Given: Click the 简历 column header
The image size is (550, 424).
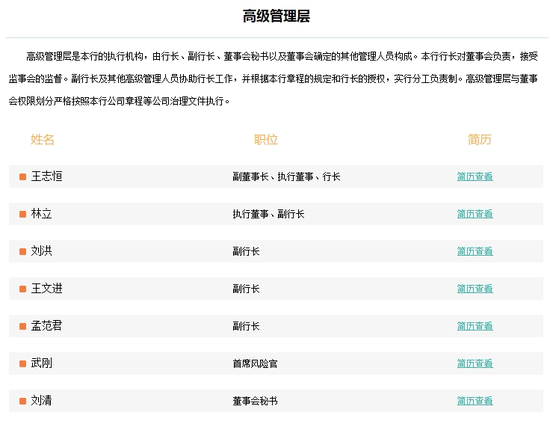Looking at the screenshot, I should tap(479, 140).
